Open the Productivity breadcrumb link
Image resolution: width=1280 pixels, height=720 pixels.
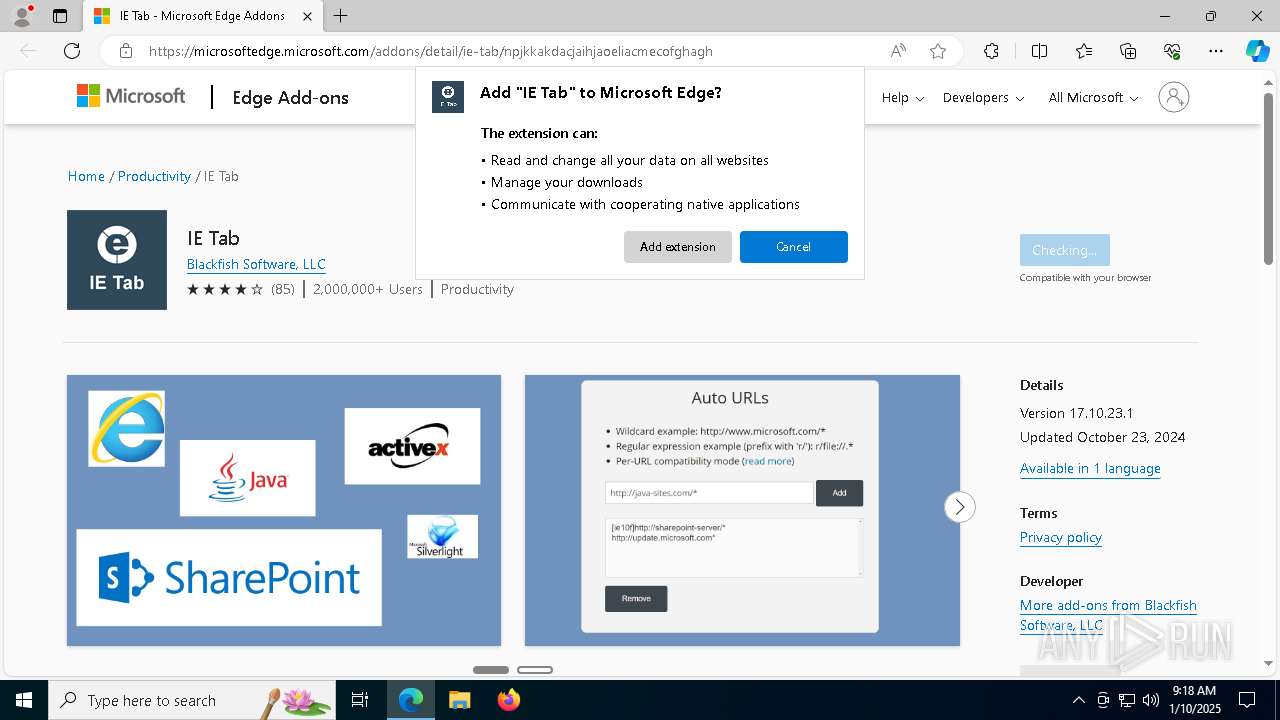click(154, 176)
